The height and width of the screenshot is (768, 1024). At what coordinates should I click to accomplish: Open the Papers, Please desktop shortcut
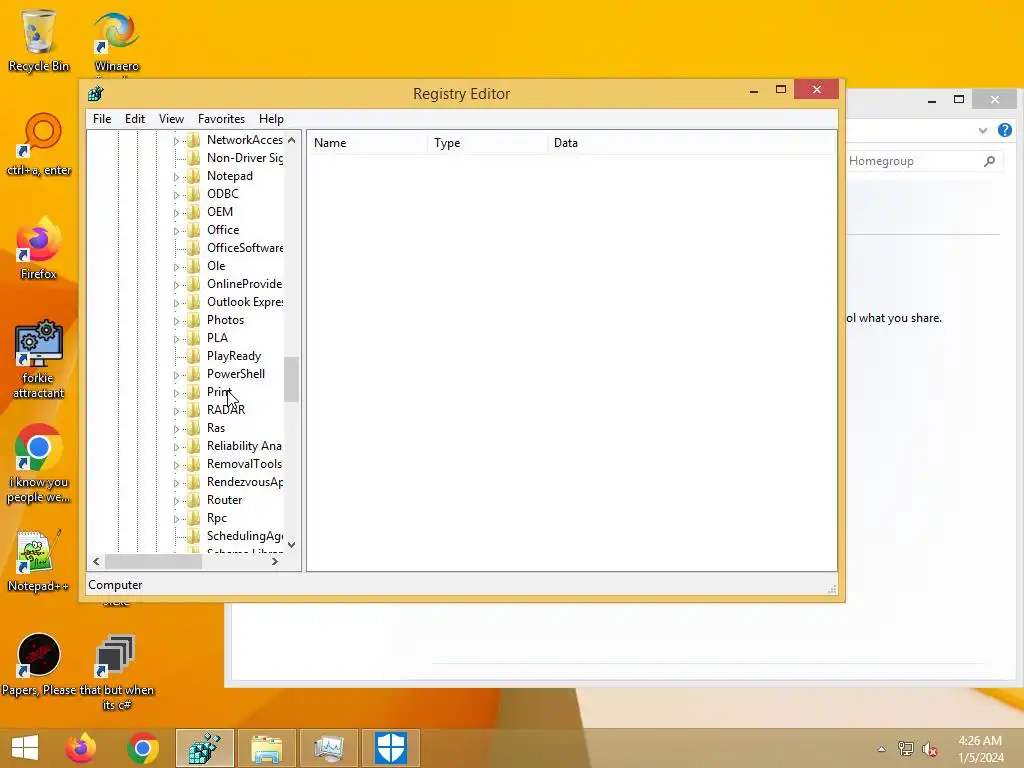click(39, 665)
